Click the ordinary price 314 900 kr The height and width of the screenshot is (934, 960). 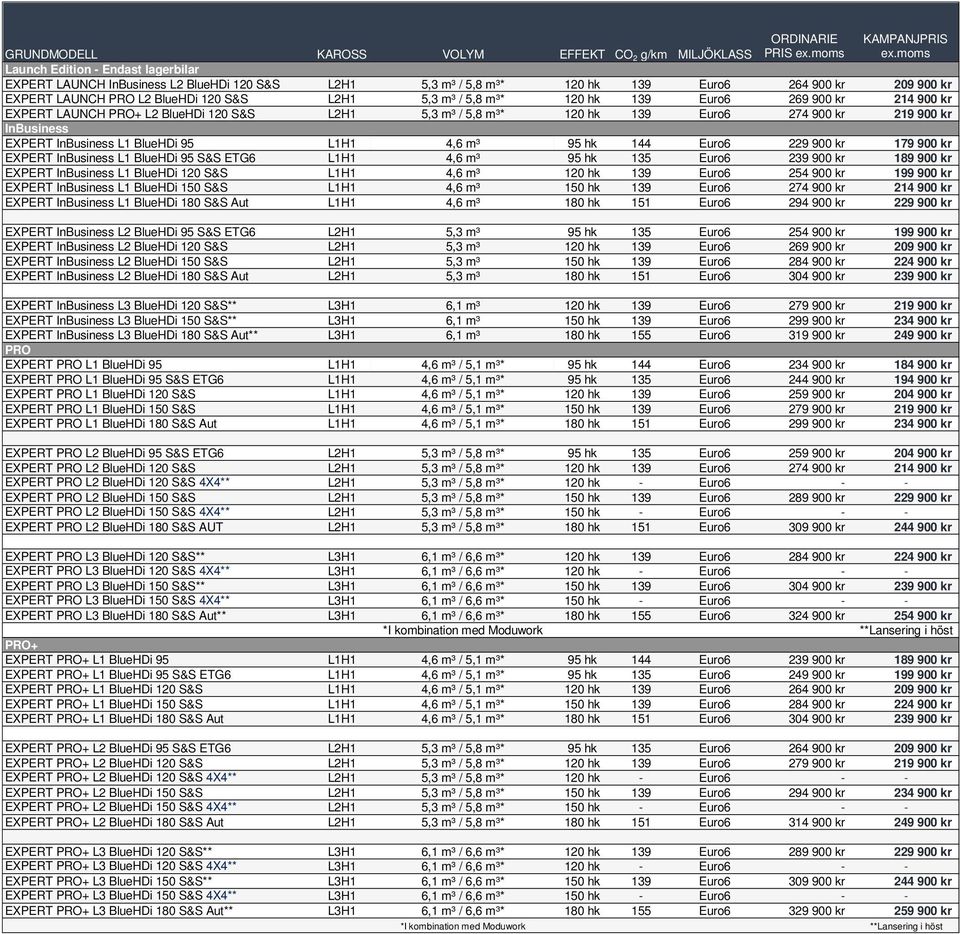[816, 822]
